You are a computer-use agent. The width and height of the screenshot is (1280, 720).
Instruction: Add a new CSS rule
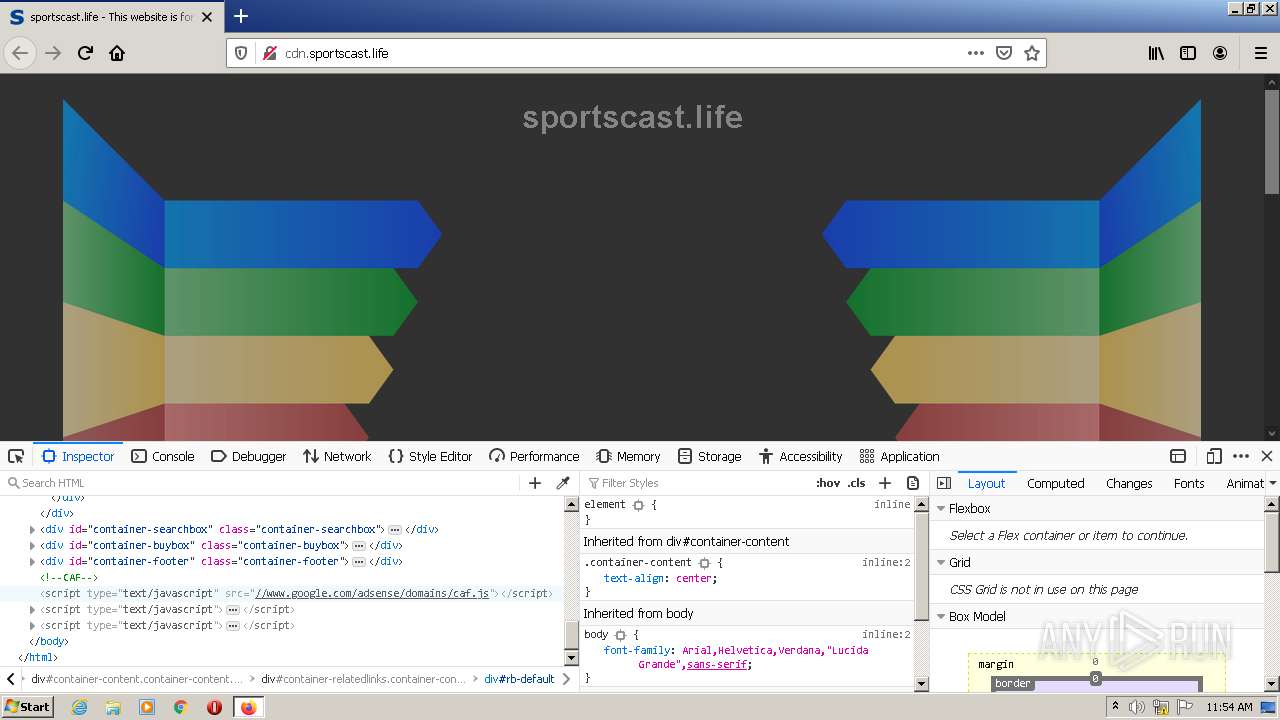885,483
